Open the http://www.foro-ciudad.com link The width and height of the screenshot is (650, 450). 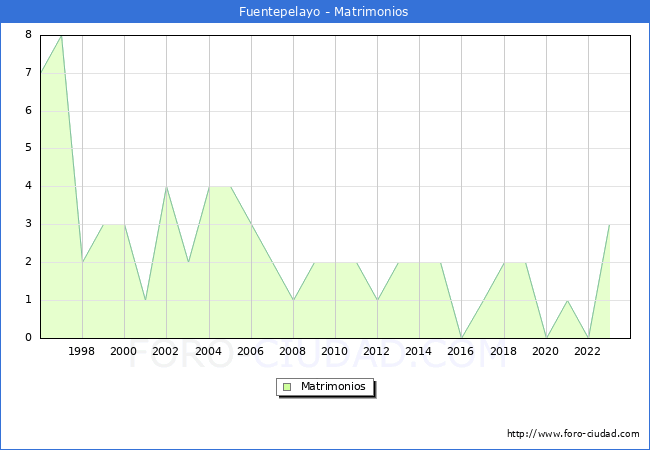573,434
